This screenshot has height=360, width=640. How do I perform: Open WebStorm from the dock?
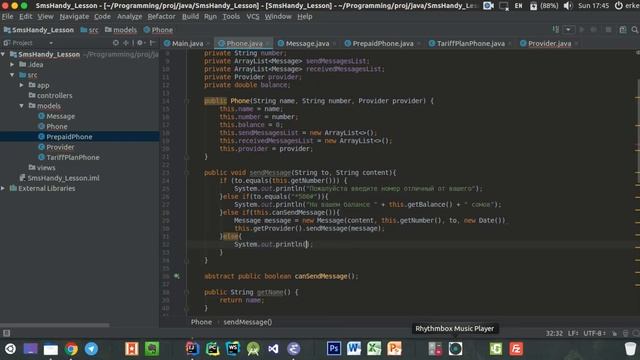pos(233,349)
